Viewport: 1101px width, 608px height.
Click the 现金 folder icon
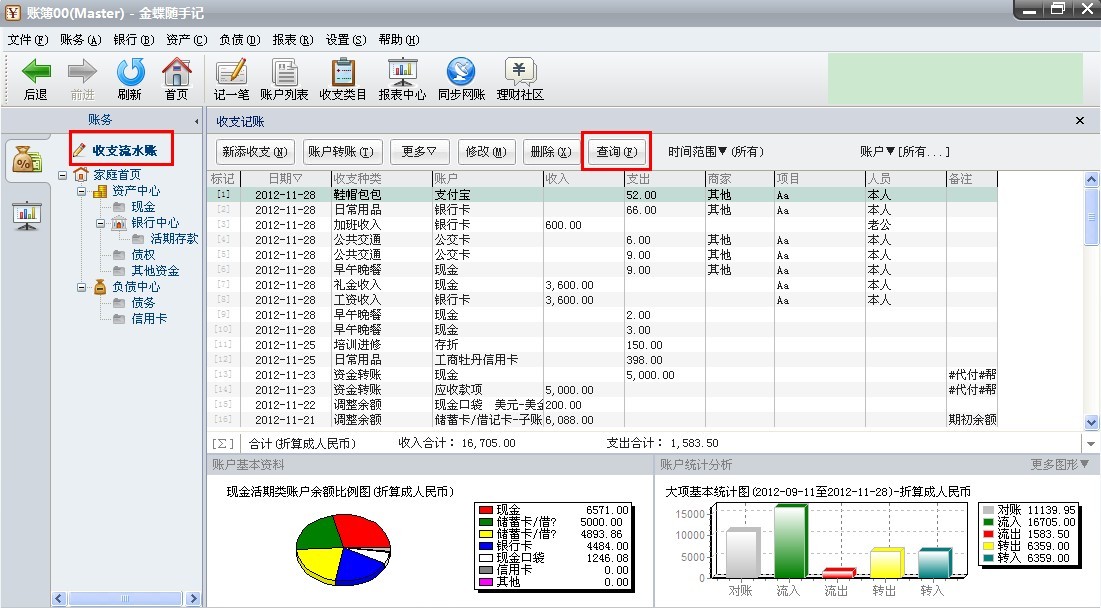click(x=119, y=206)
